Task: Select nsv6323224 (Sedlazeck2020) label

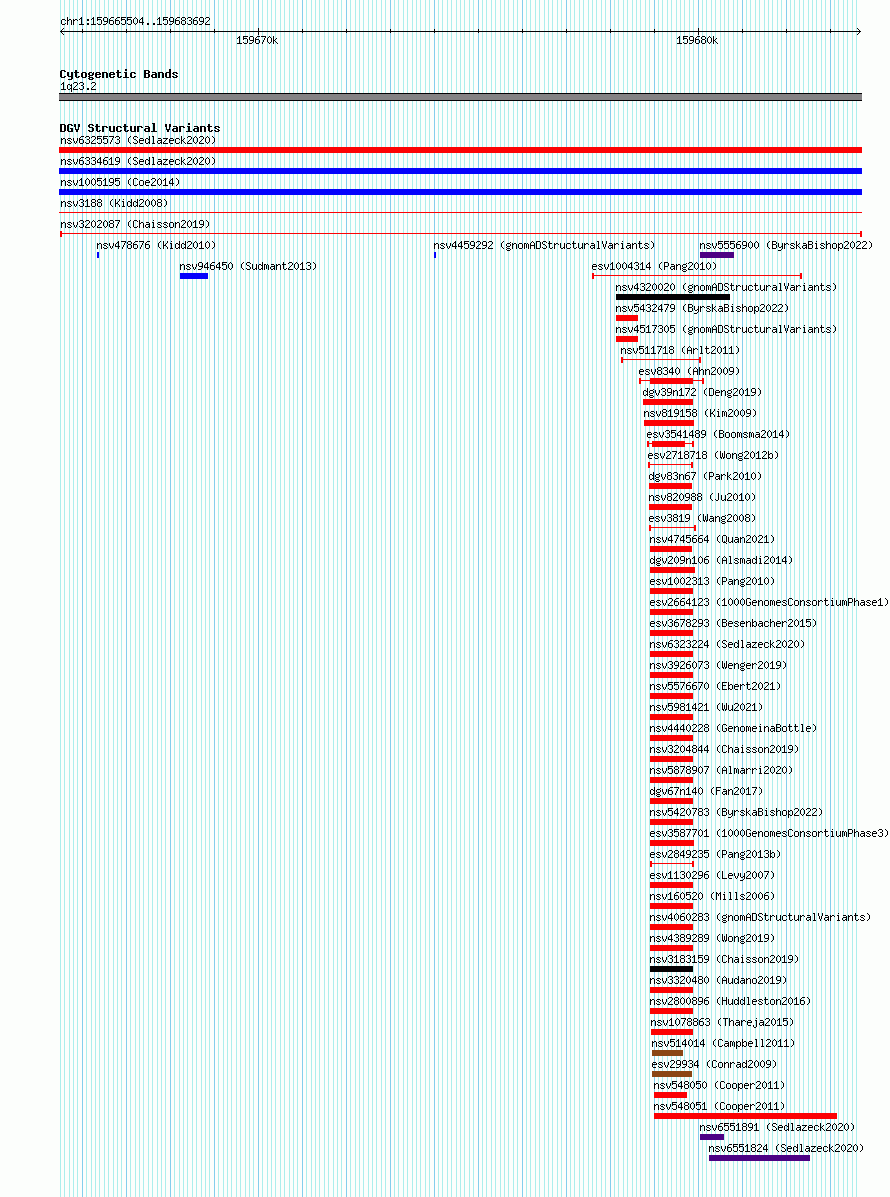Action: click(x=727, y=644)
